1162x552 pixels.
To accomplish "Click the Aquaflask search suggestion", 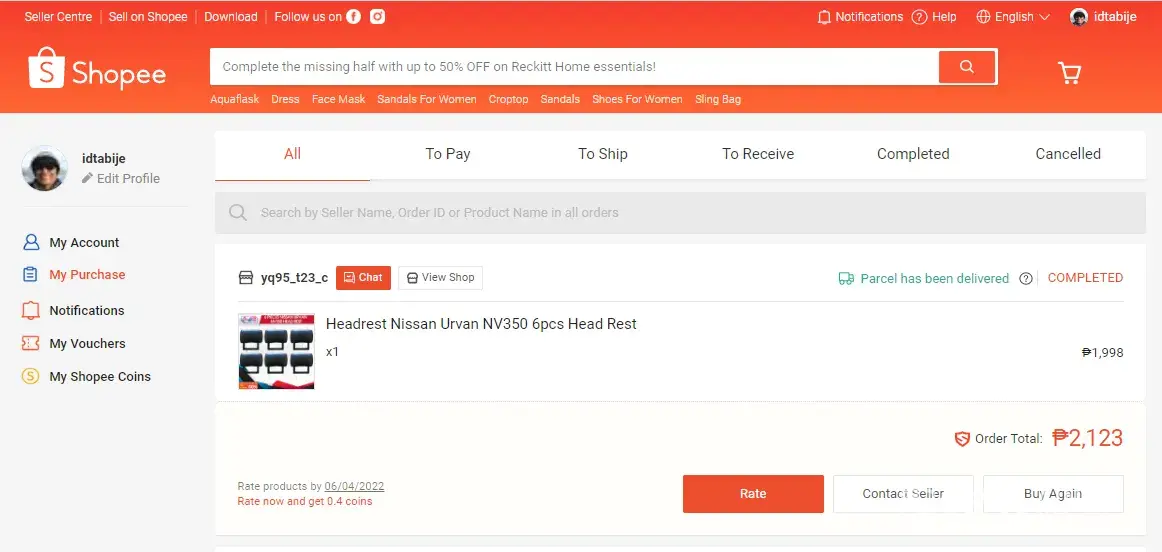I will click(235, 99).
